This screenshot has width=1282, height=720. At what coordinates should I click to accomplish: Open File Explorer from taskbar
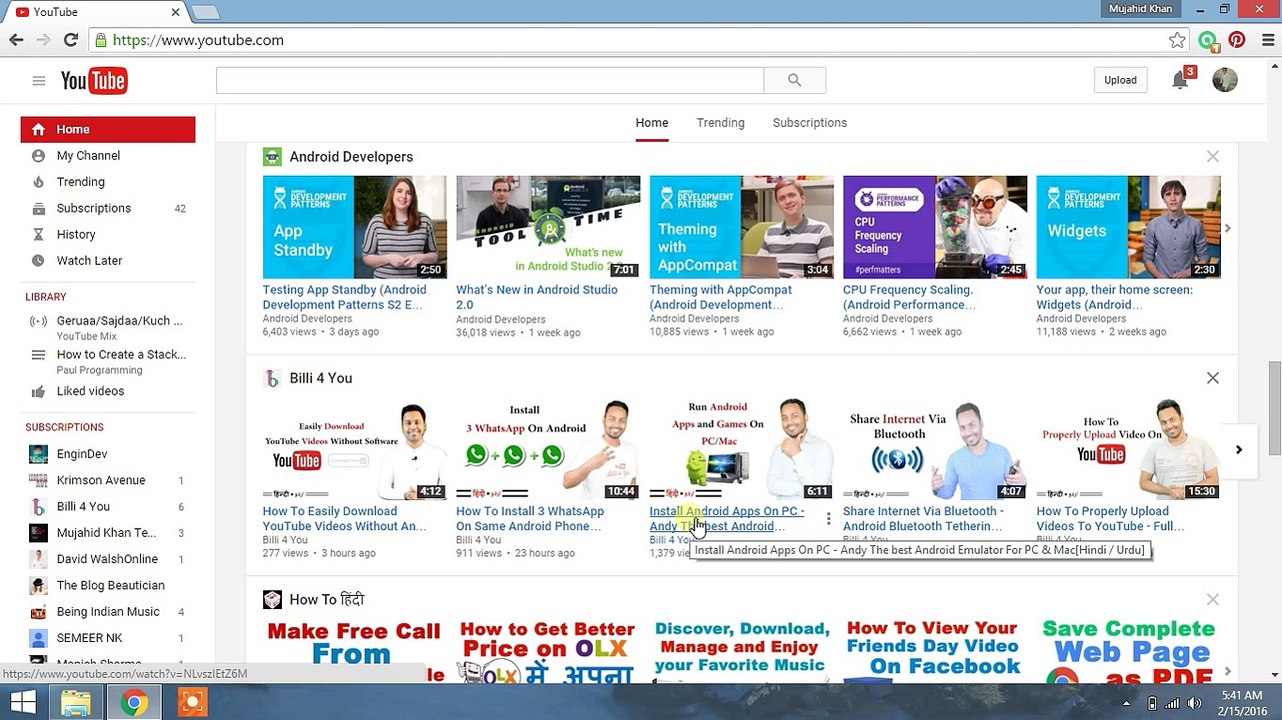[x=77, y=703]
